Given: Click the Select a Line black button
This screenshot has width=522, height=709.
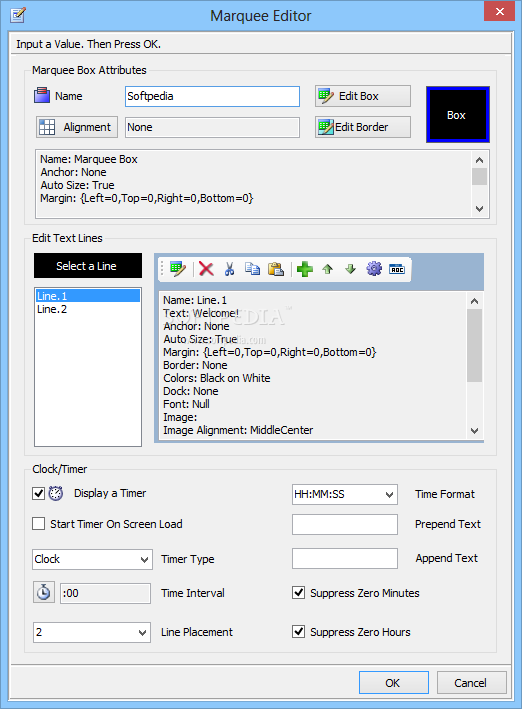Looking at the screenshot, I should (88, 265).
